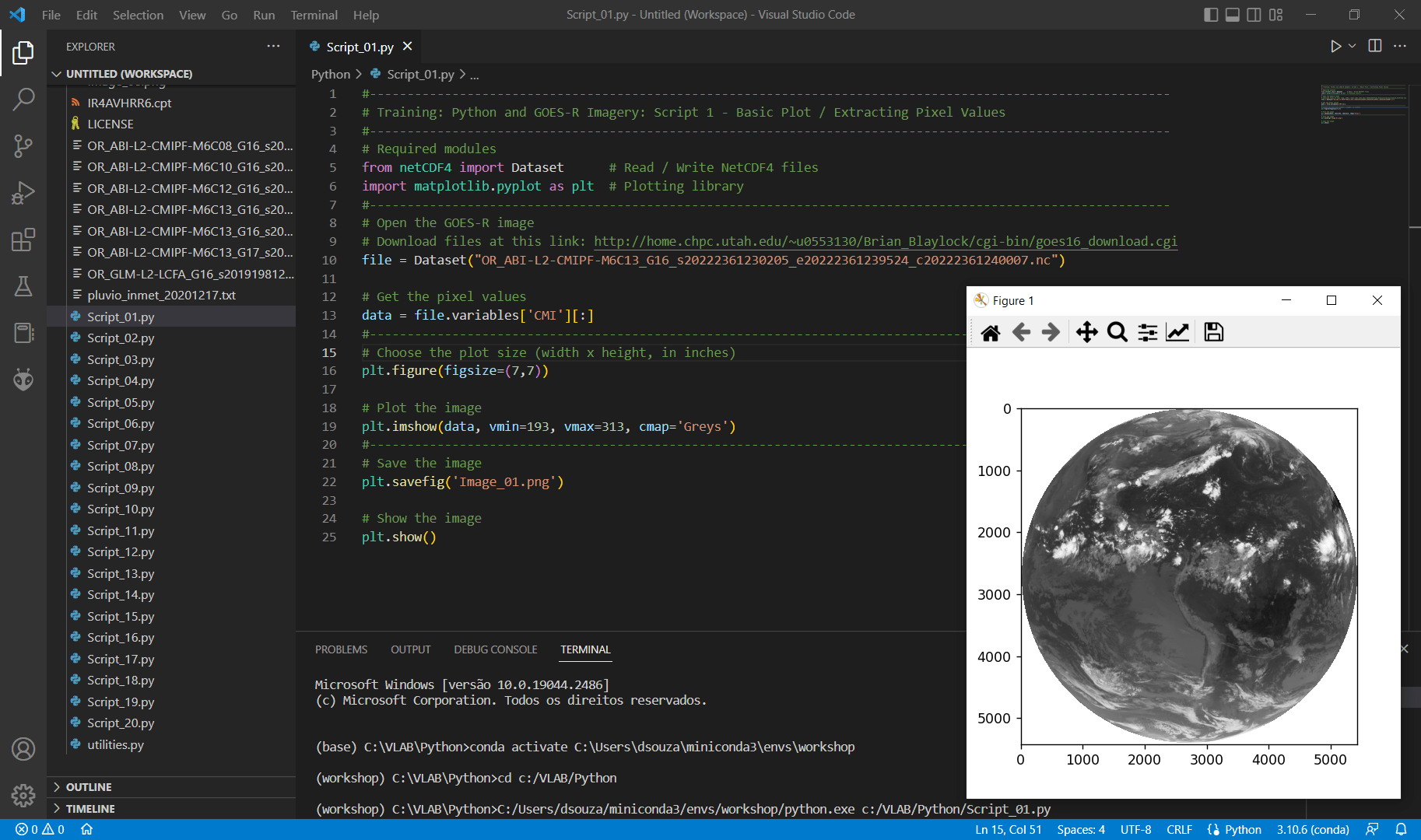The width and height of the screenshot is (1421, 840).
Task: Save the figure with the disk icon
Action: [1214, 333]
